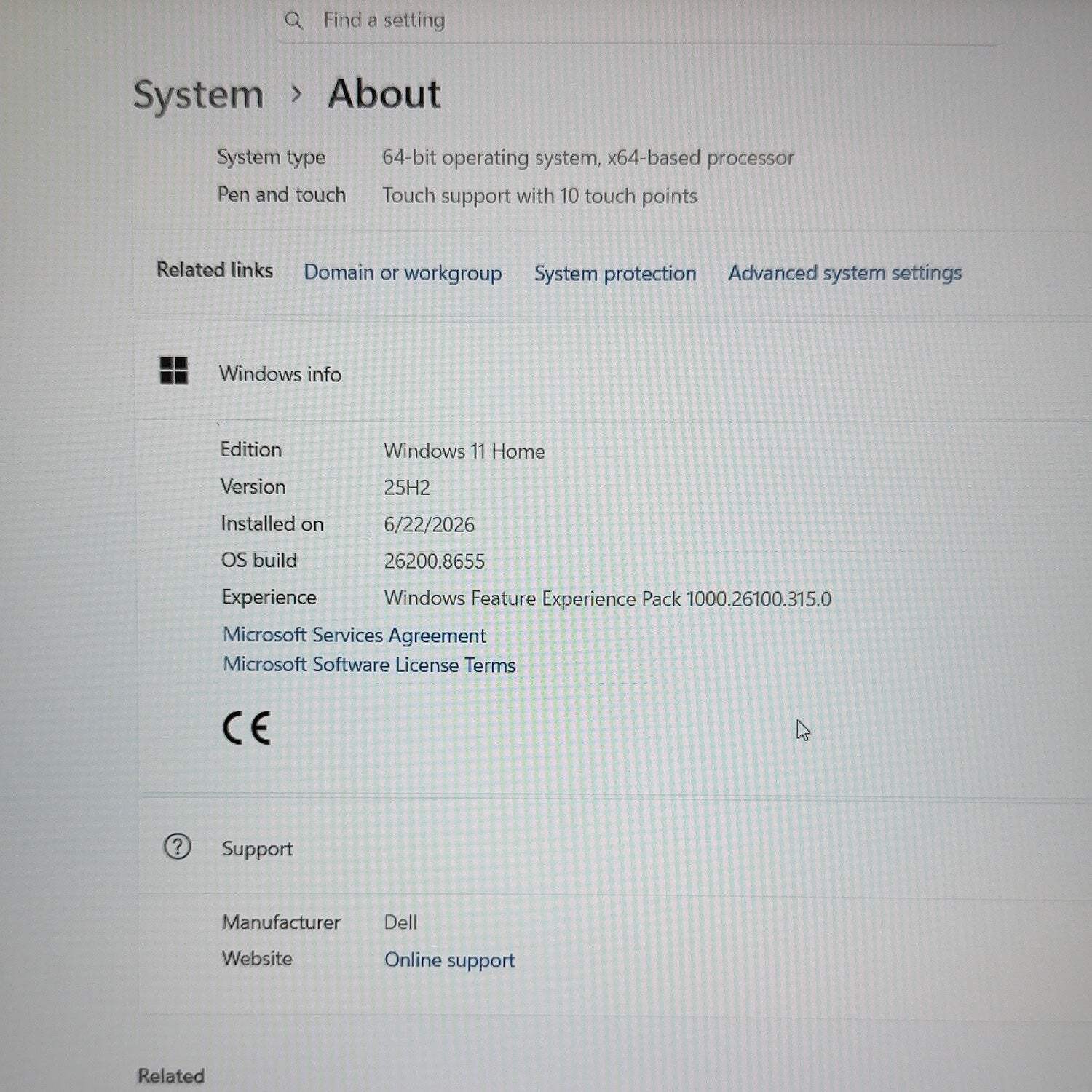Select the 6/22/2026 installed date

pyautogui.click(x=429, y=525)
